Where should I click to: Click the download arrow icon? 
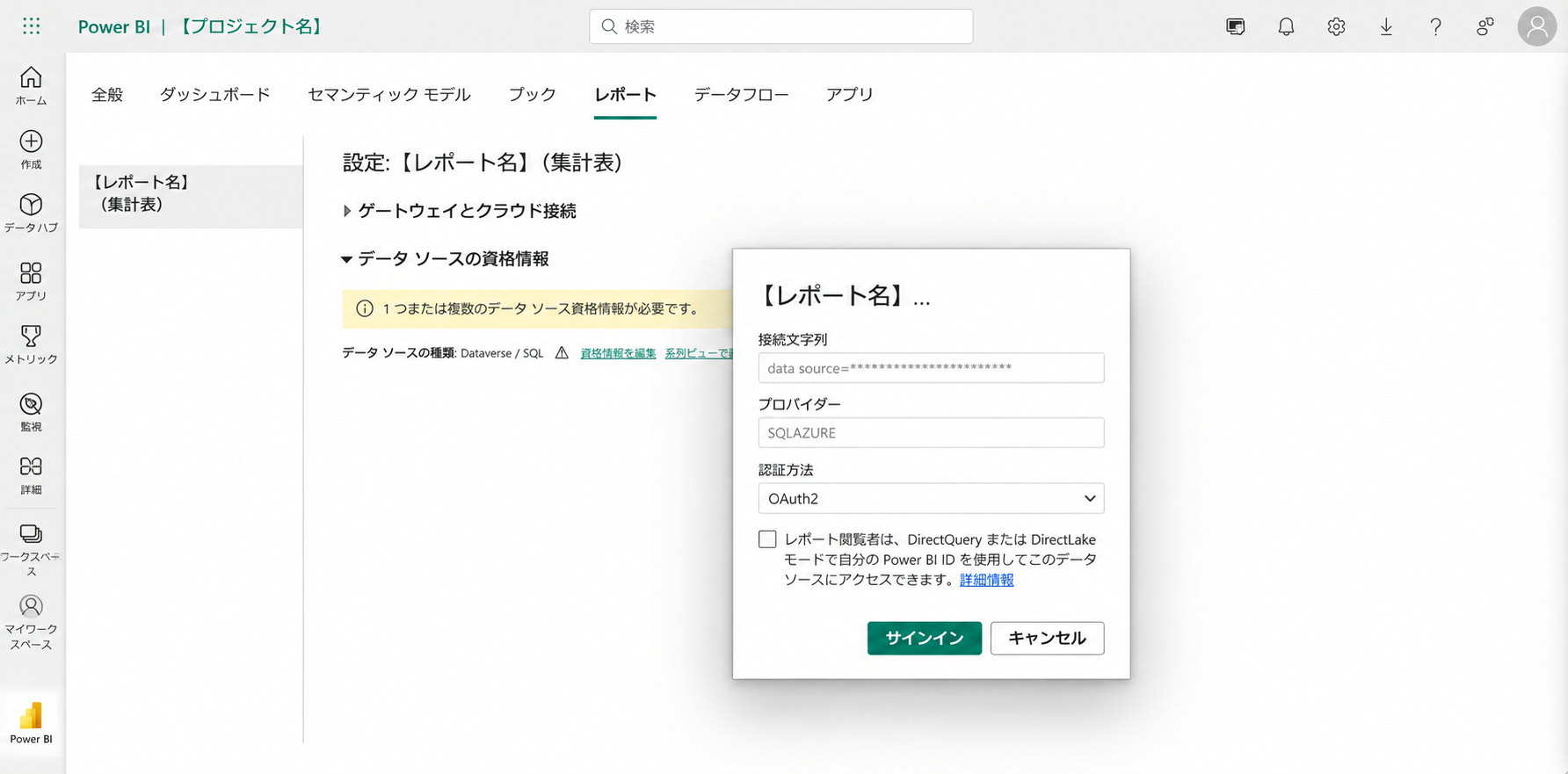(x=1386, y=26)
